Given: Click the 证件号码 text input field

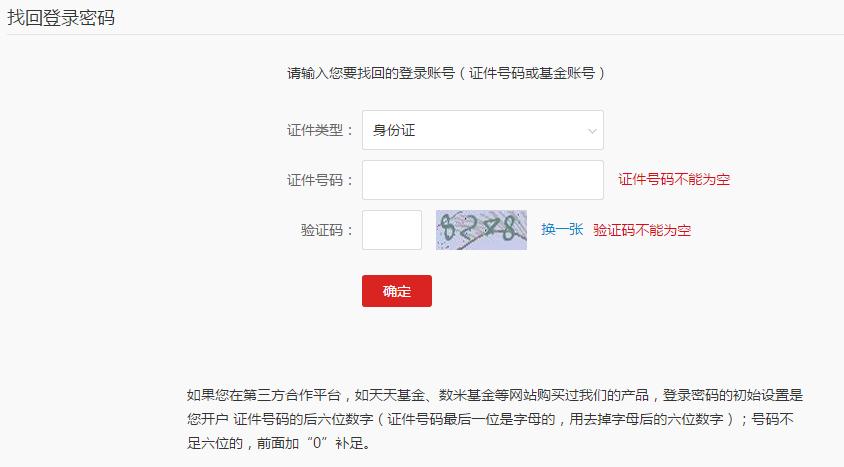Looking at the screenshot, I should (x=482, y=180).
